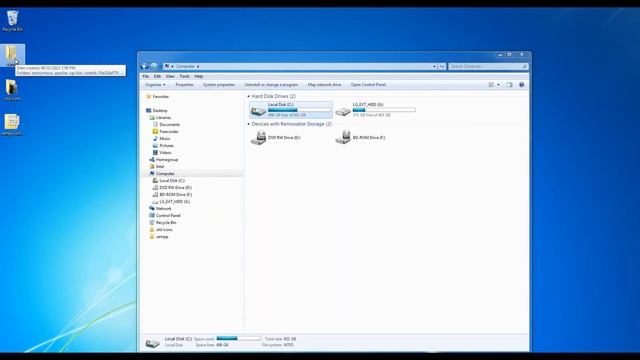This screenshot has height=360, width=640.
Task: Toggle the preview pane icon
Action: click(509, 85)
